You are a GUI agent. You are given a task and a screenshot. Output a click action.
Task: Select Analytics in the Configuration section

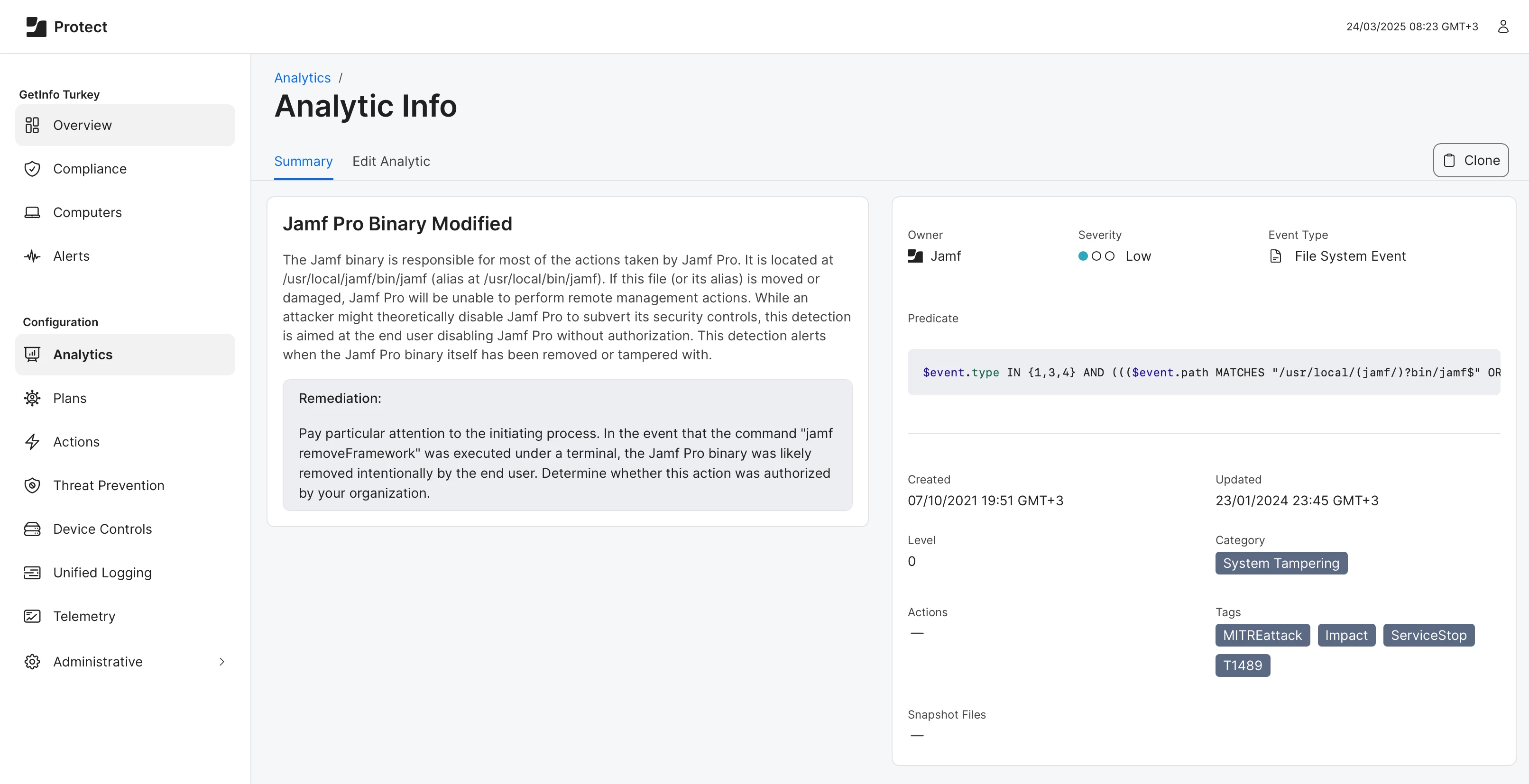(125, 355)
